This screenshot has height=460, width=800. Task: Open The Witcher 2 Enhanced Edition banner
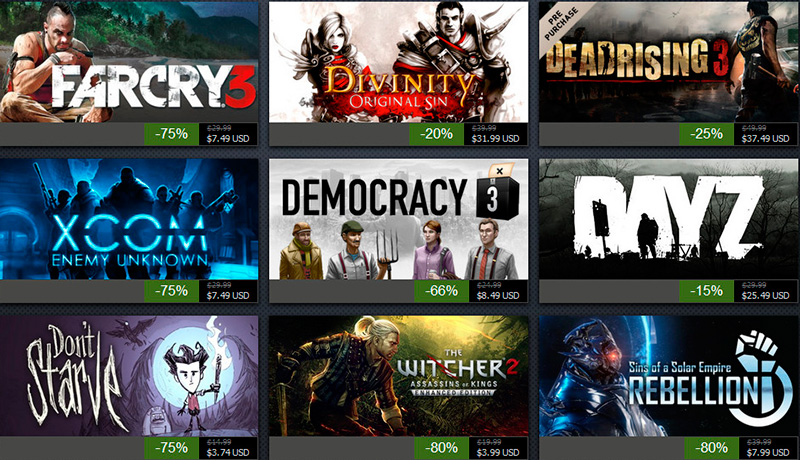click(398, 376)
